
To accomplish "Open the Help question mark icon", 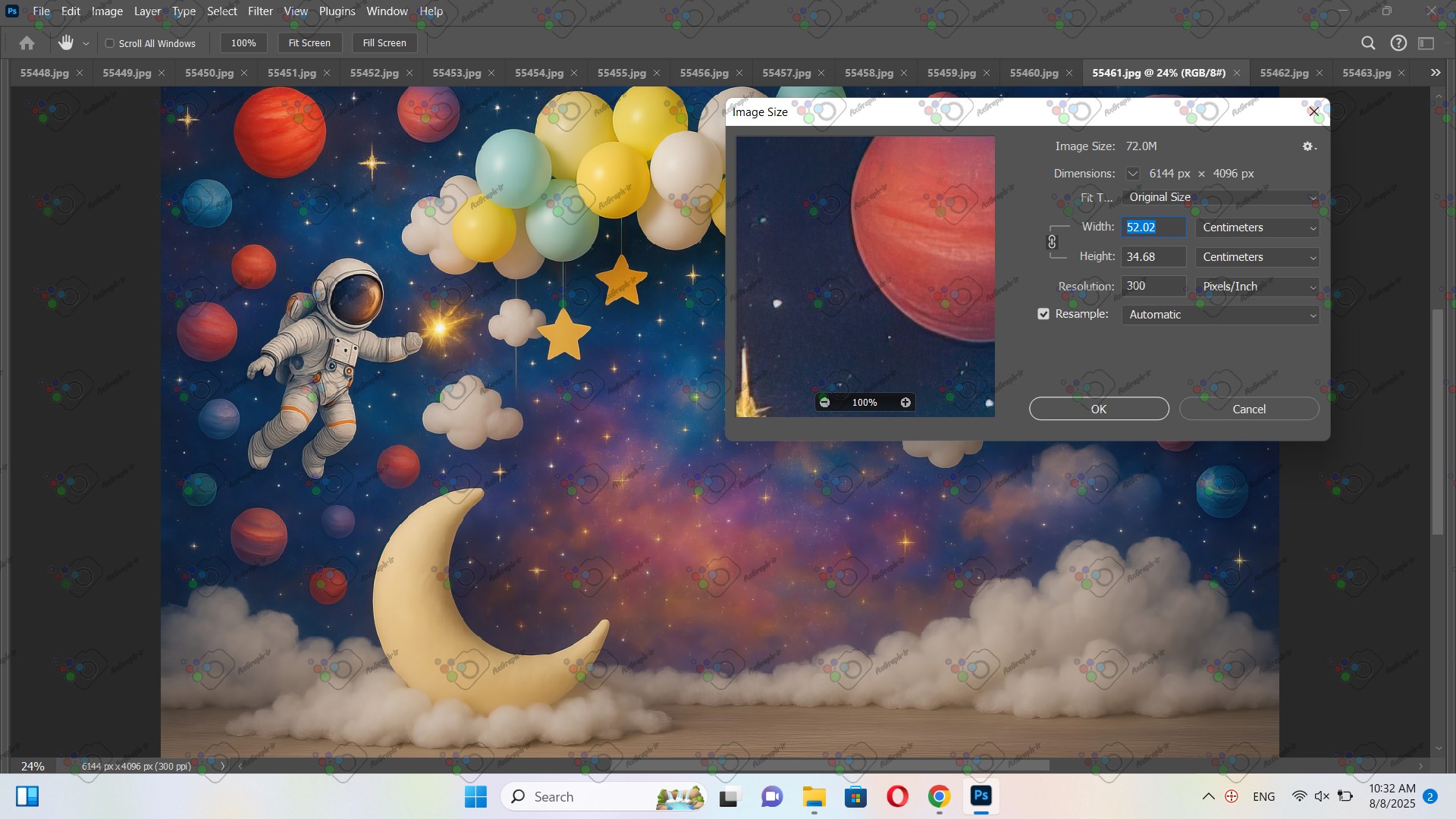I will pos(1398,43).
